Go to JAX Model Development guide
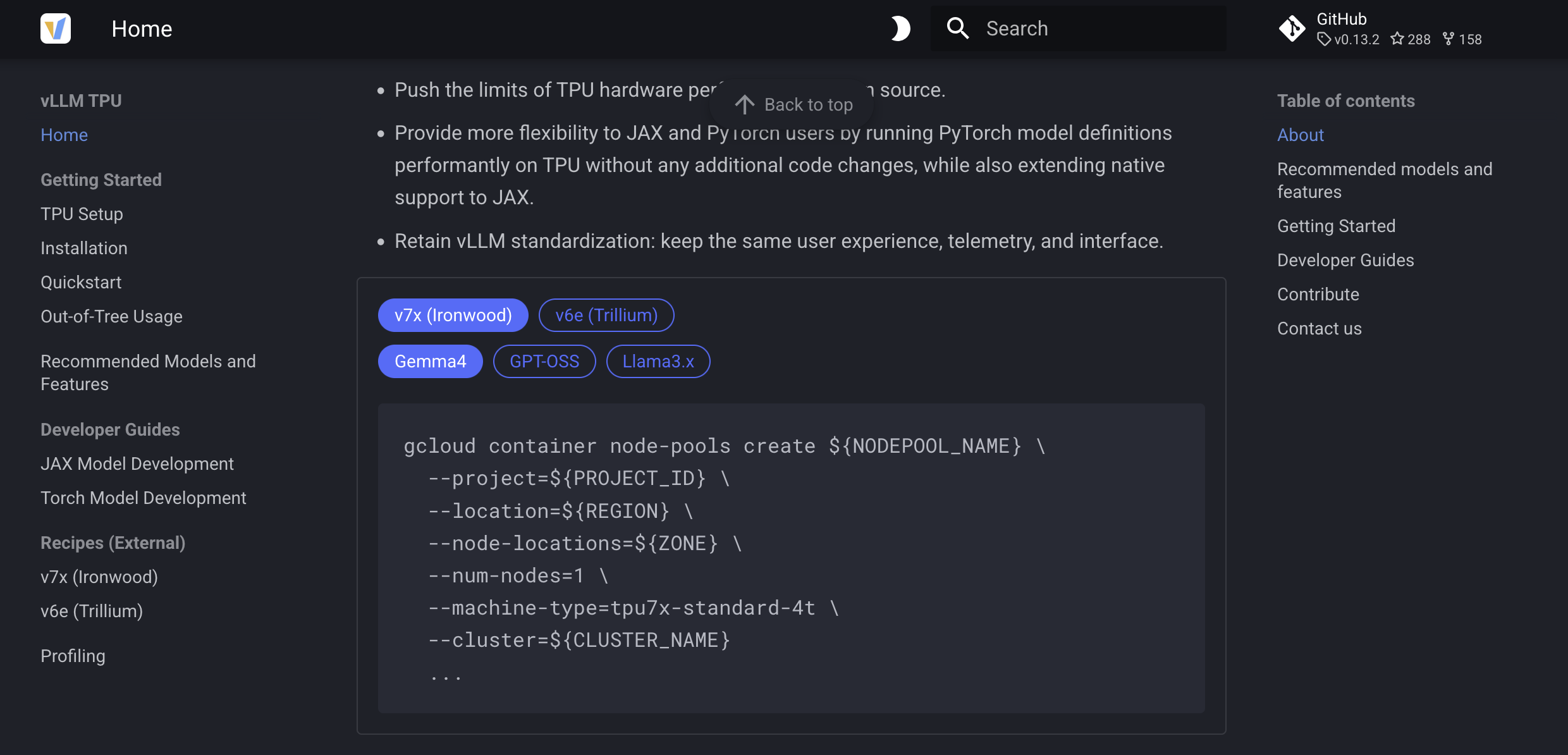 (137, 463)
